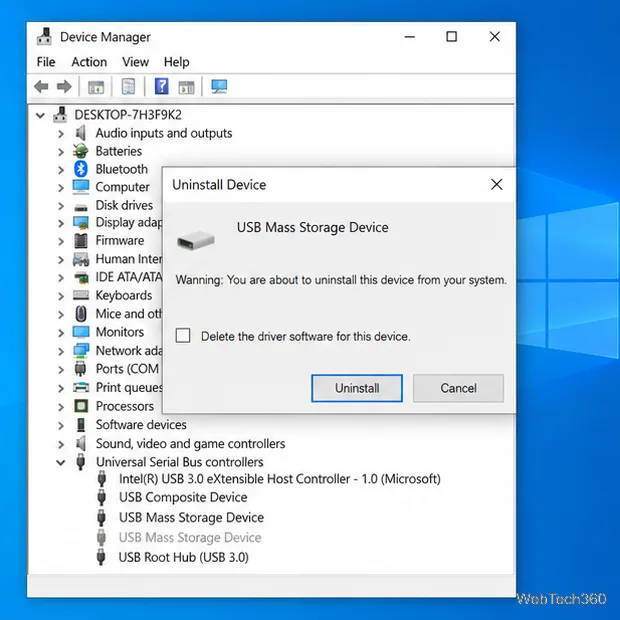The height and width of the screenshot is (620, 620).
Task: Collapse Universal Serial Bus controllers
Action: click(60, 462)
